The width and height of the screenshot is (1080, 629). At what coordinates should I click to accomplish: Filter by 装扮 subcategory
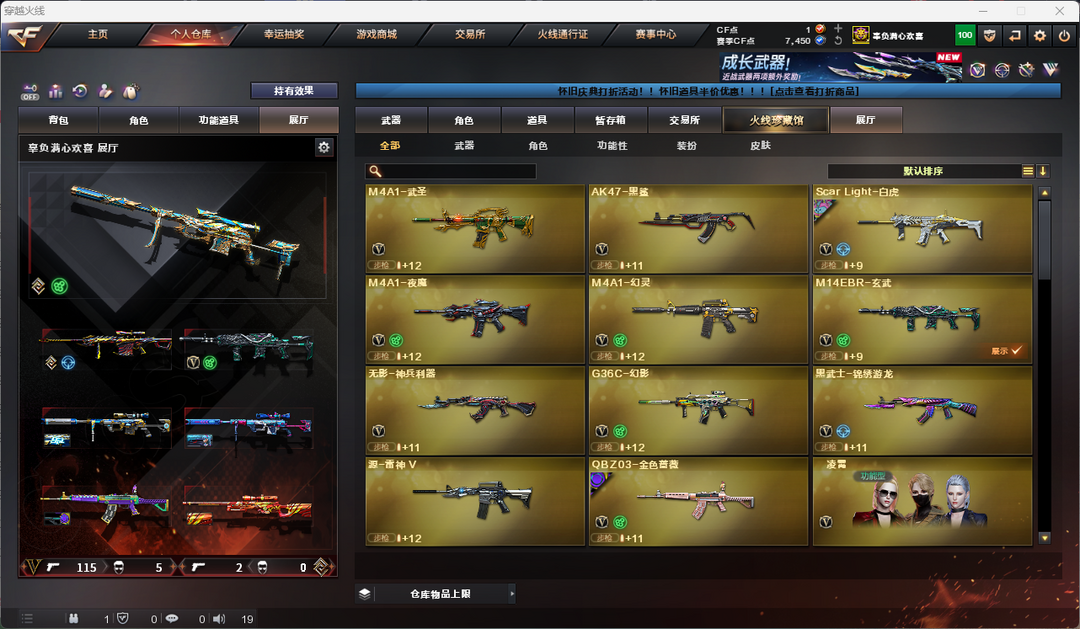687,145
